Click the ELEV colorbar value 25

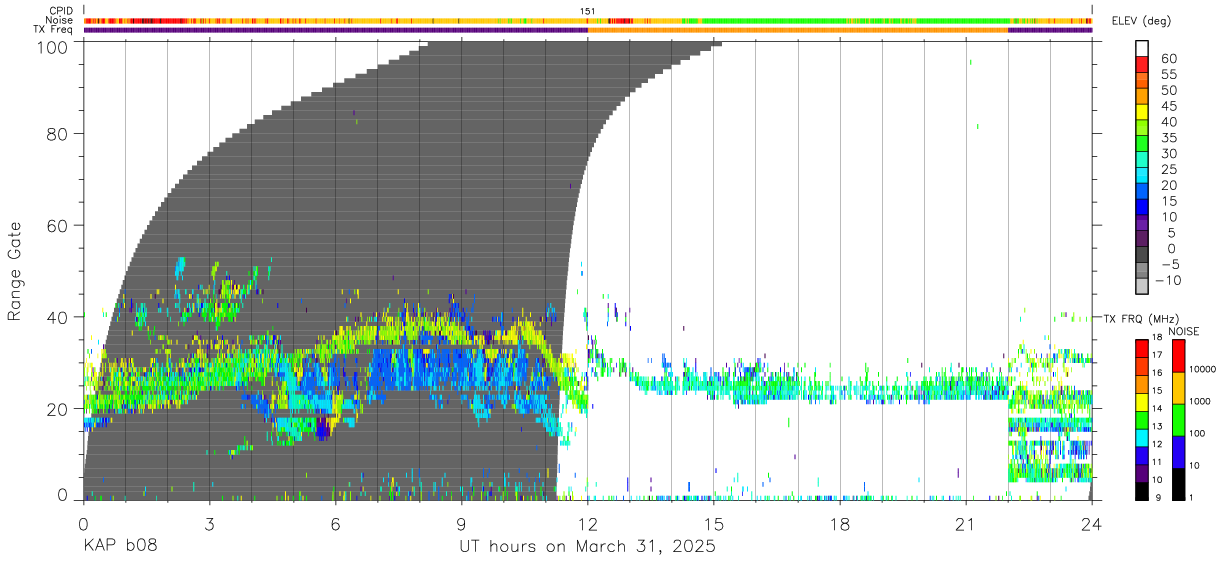pos(1167,170)
